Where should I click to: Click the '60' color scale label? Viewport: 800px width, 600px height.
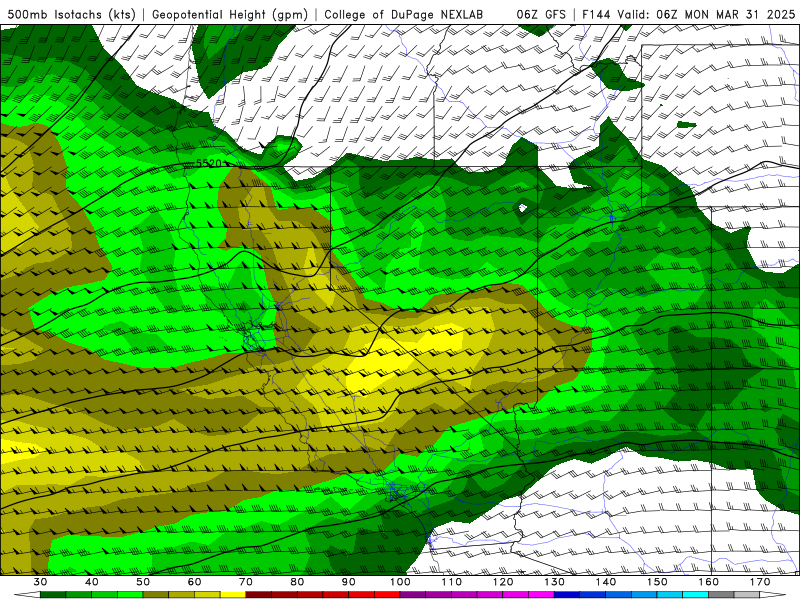point(194,582)
